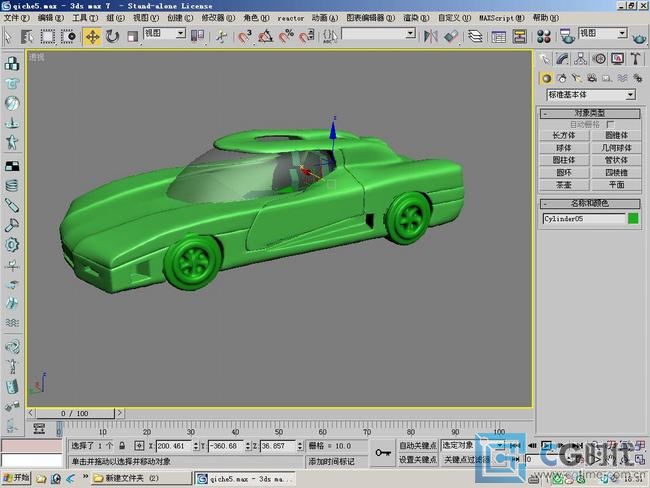Screen dimensions: 650x488
Task: Open the 工具 (Tools) menu
Action: tap(85, 18)
